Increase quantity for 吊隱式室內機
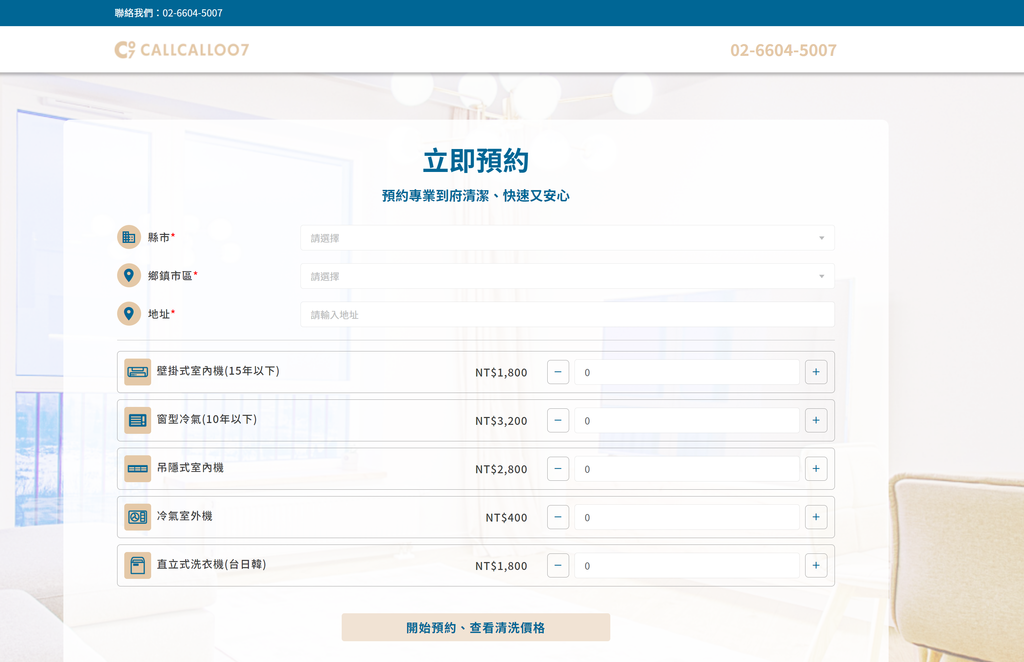This screenshot has height=662, width=1024. (816, 469)
